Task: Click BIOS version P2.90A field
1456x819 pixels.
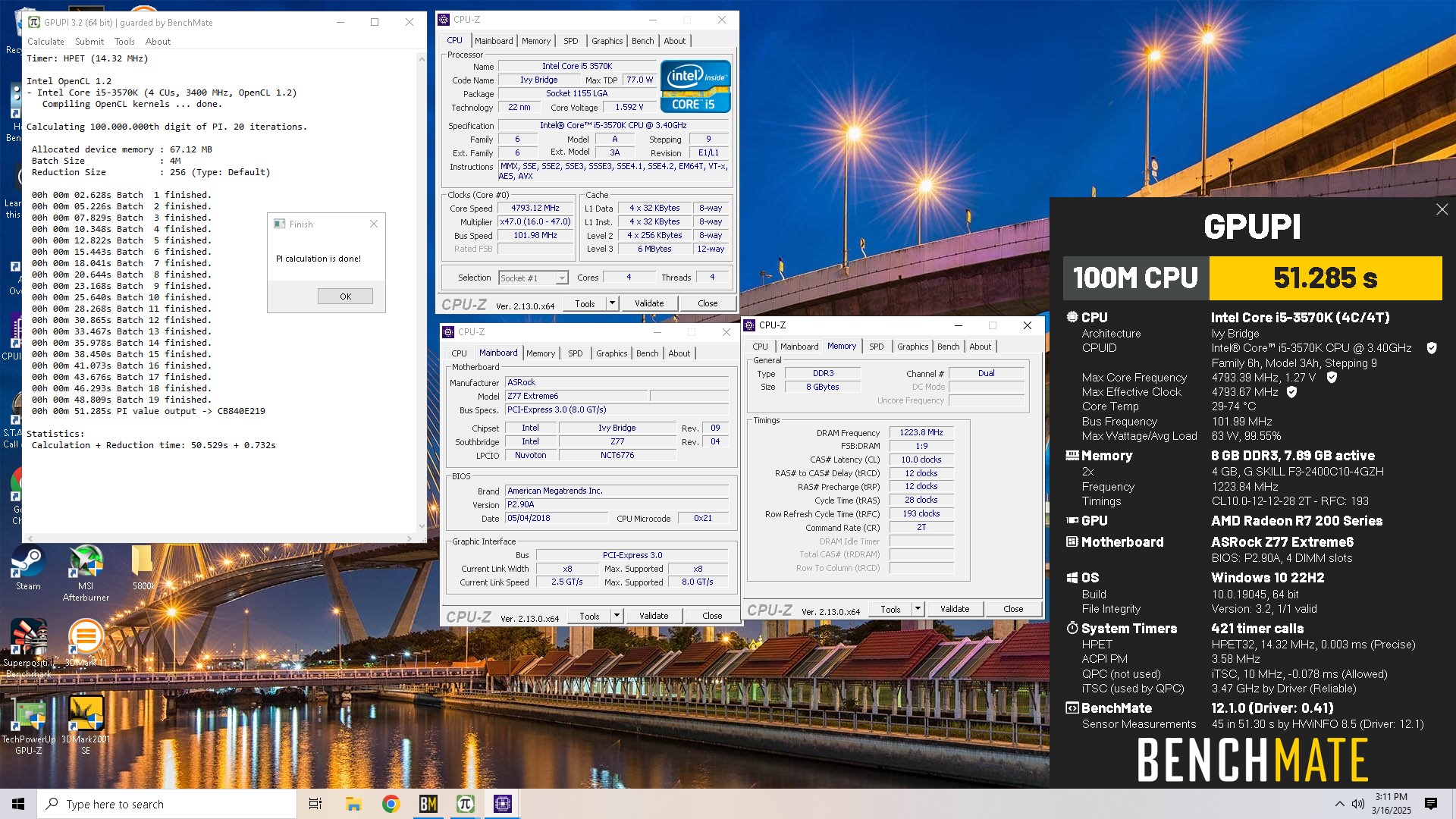Action: pyautogui.click(x=617, y=504)
